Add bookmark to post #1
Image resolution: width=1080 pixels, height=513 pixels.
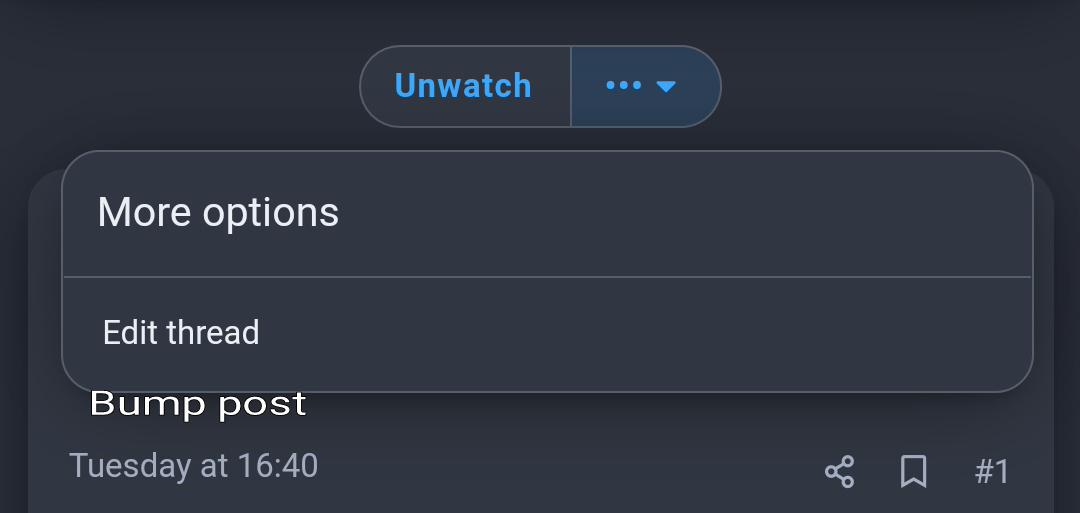click(x=913, y=472)
